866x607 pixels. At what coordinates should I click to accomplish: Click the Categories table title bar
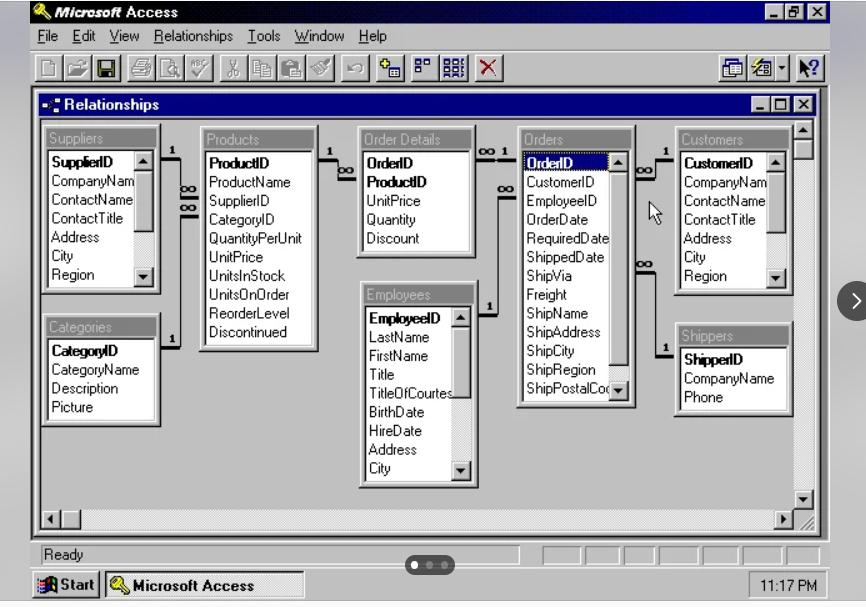point(101,327)
